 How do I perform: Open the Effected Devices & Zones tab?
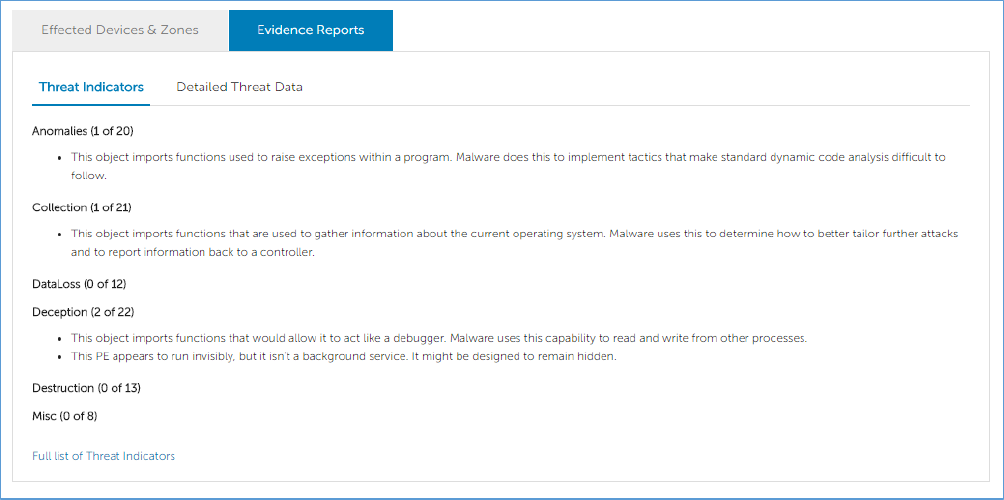click(120, 30)
